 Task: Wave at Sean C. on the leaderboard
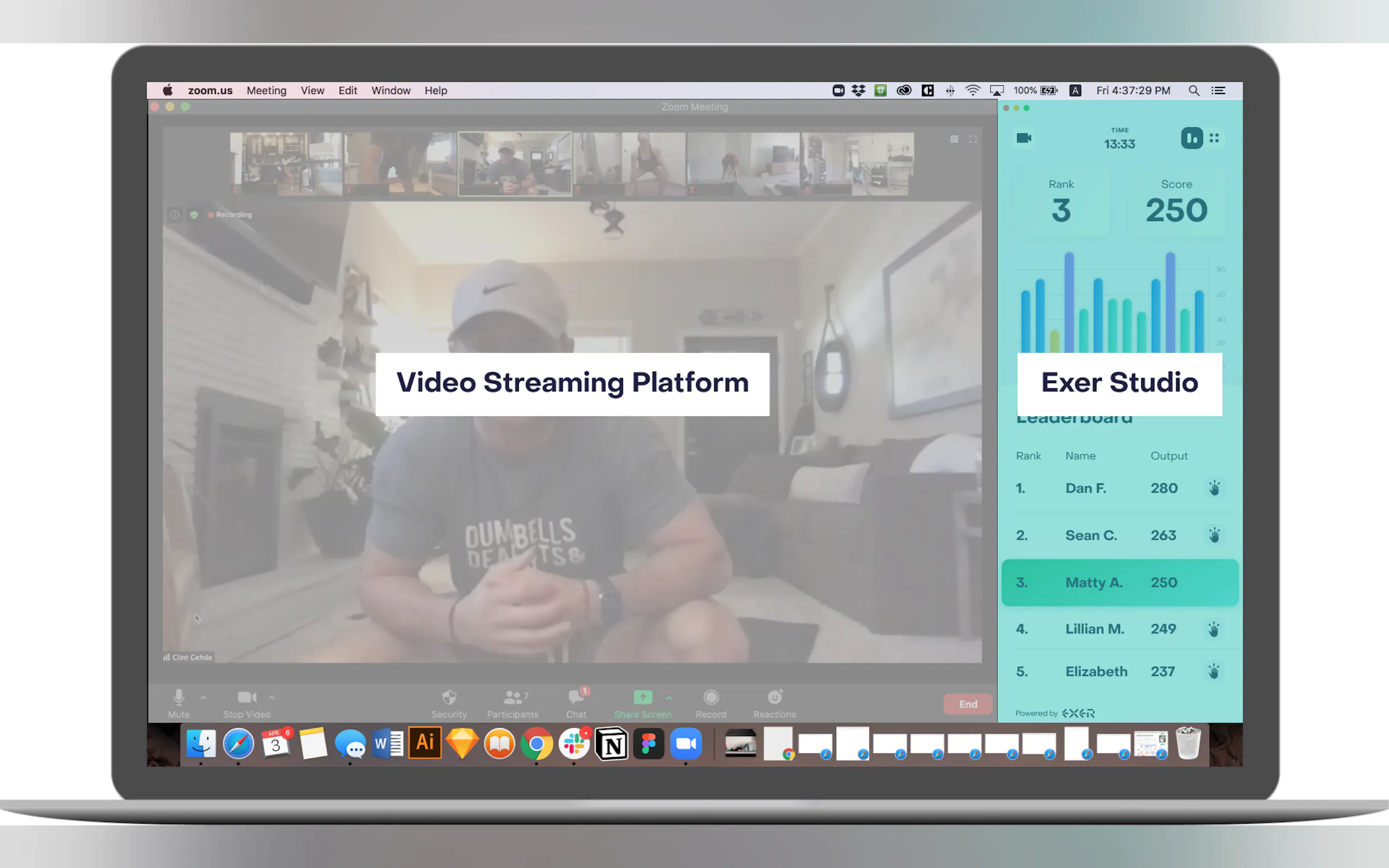1214,535
